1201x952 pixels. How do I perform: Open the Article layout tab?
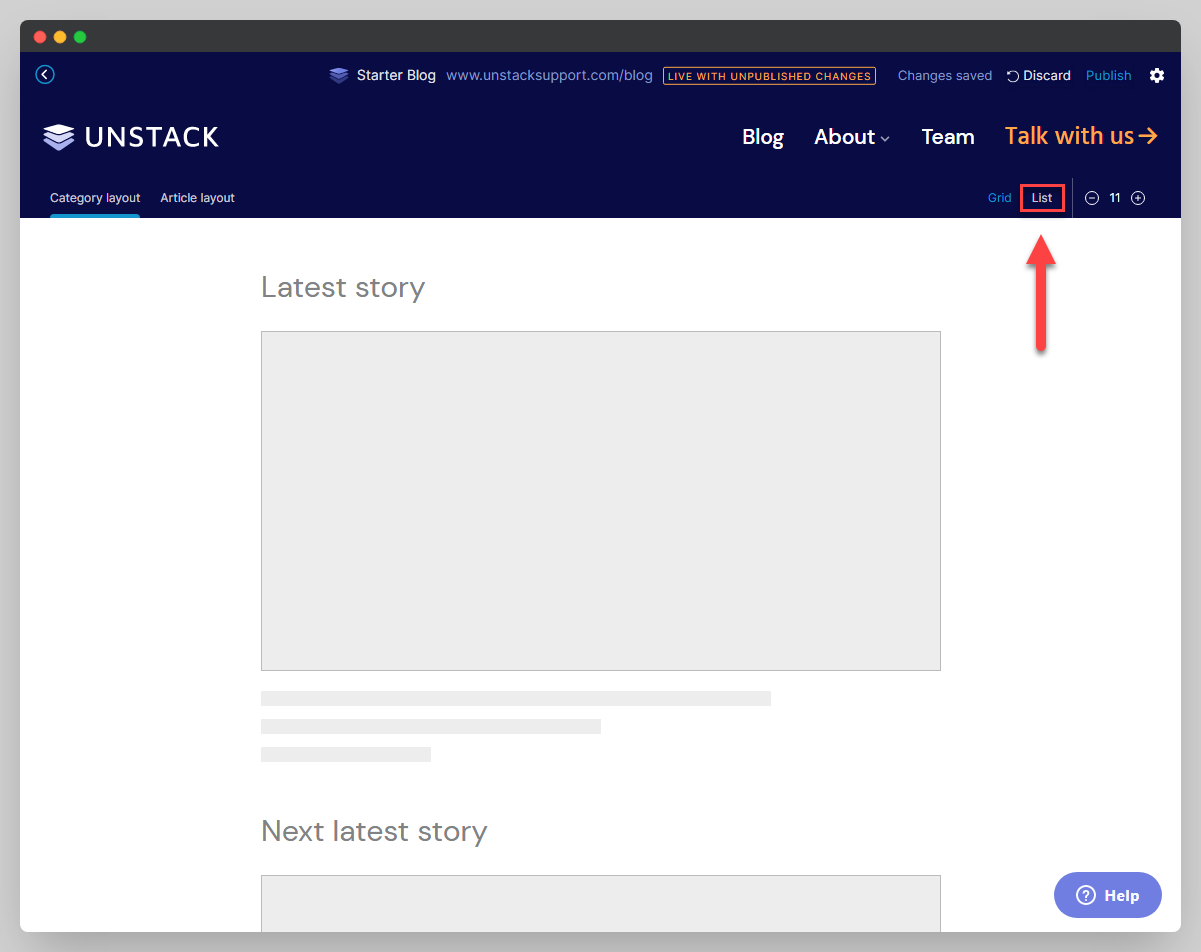pyautogui.click(x=197, y=198)
